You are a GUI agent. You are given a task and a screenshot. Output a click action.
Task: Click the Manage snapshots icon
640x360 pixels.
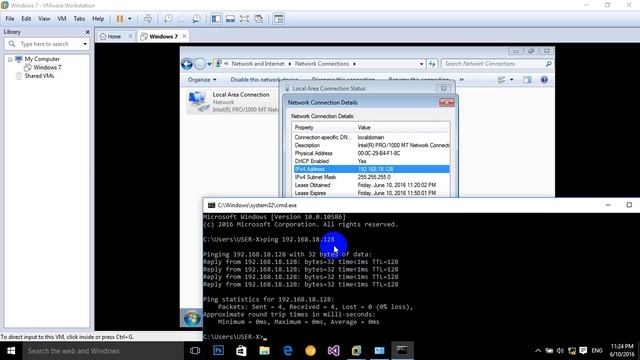(x=196, y=19)
